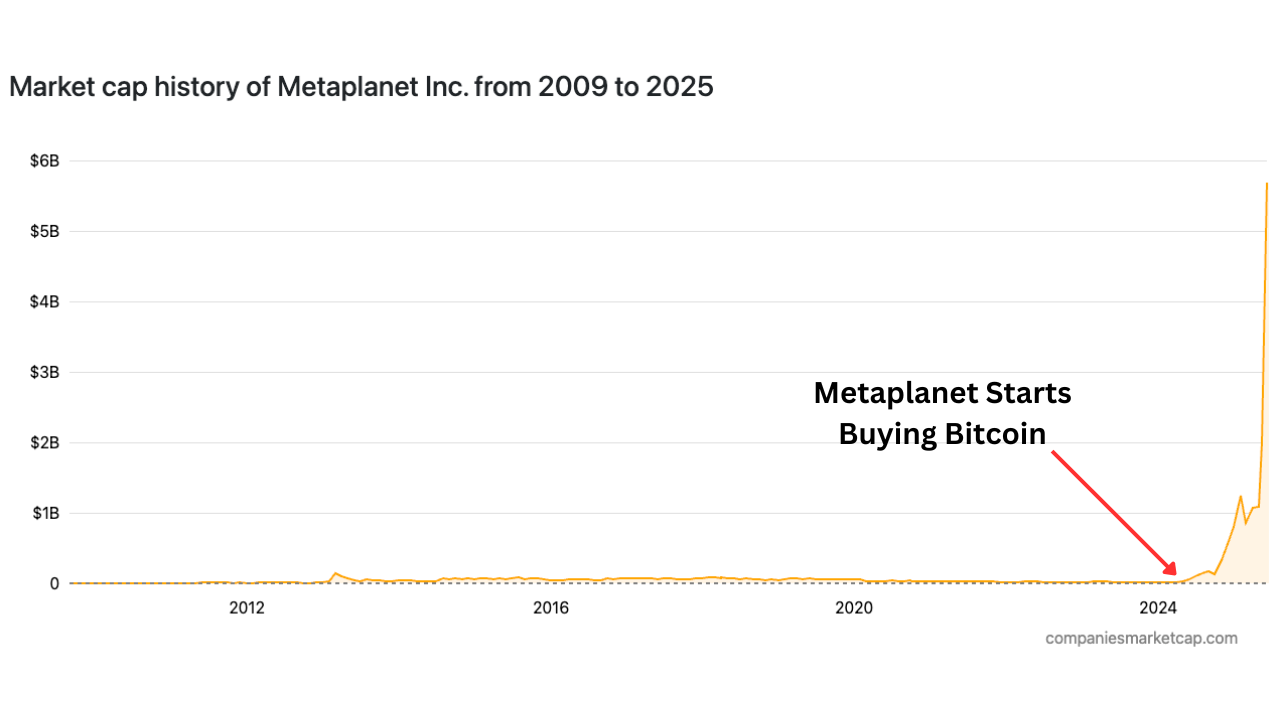This screenshot has width=1280, height=720.
Task: Click the highest point of the orange line
Action: tap(1267, 184)
